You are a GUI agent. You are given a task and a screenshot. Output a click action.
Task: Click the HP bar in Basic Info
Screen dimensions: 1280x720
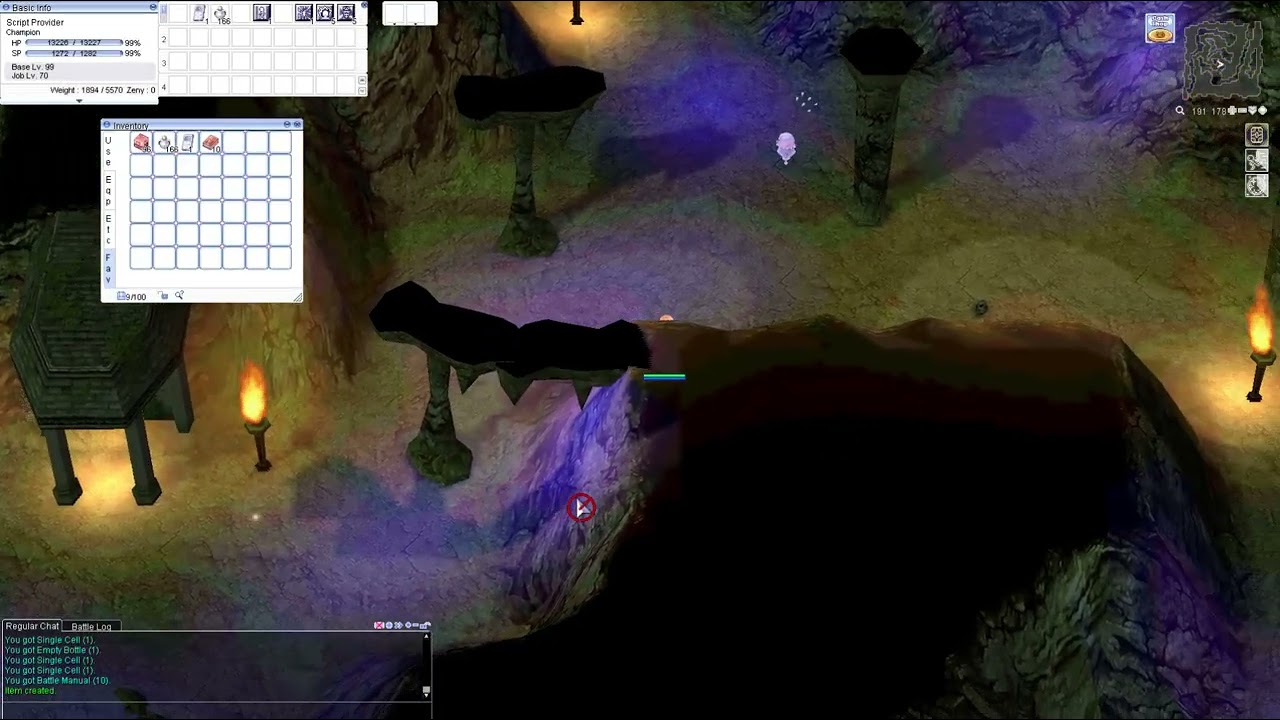tap(73, 43)
